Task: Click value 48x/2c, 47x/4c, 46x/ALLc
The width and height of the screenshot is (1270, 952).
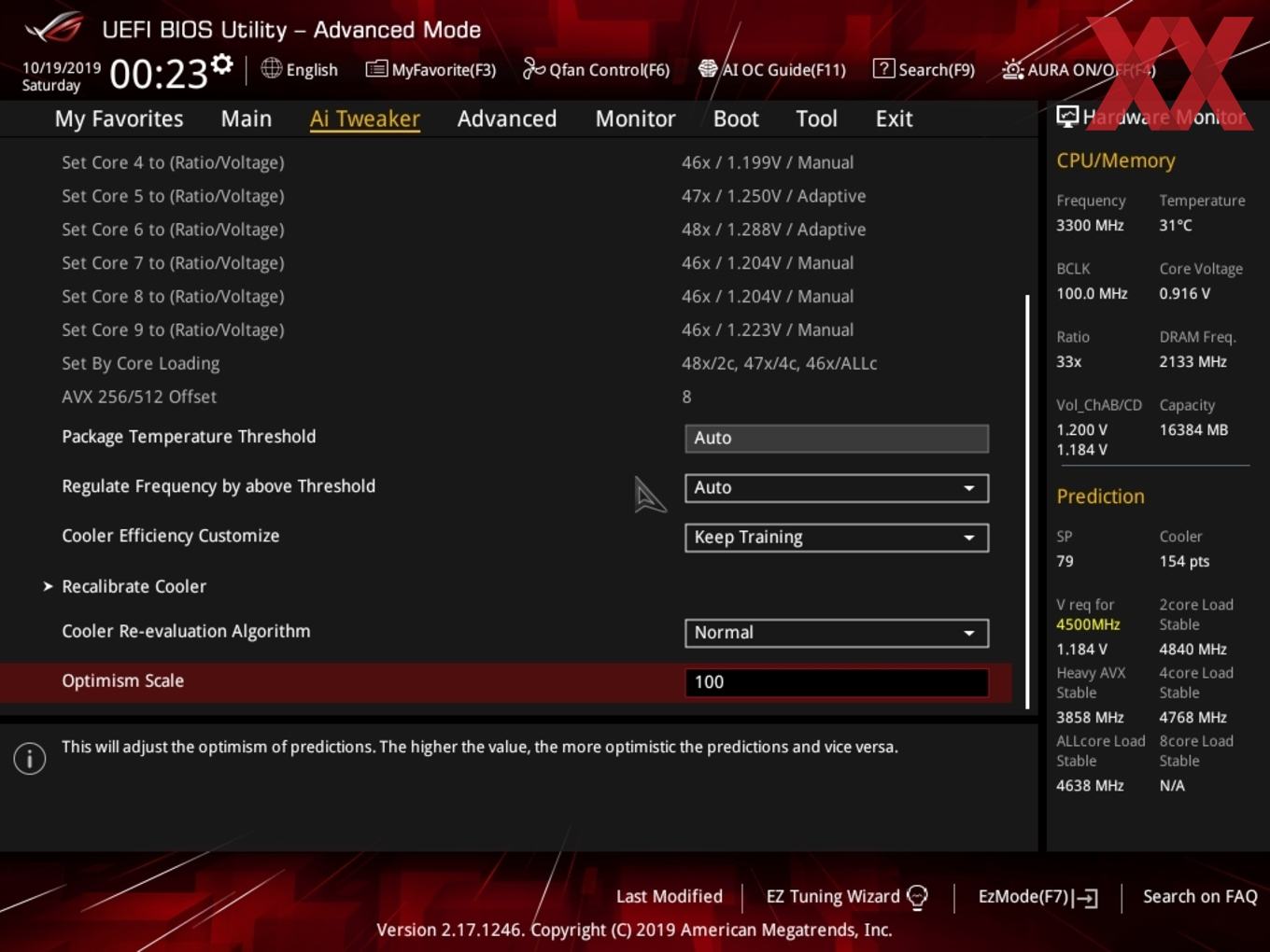Action: point(780,363)
